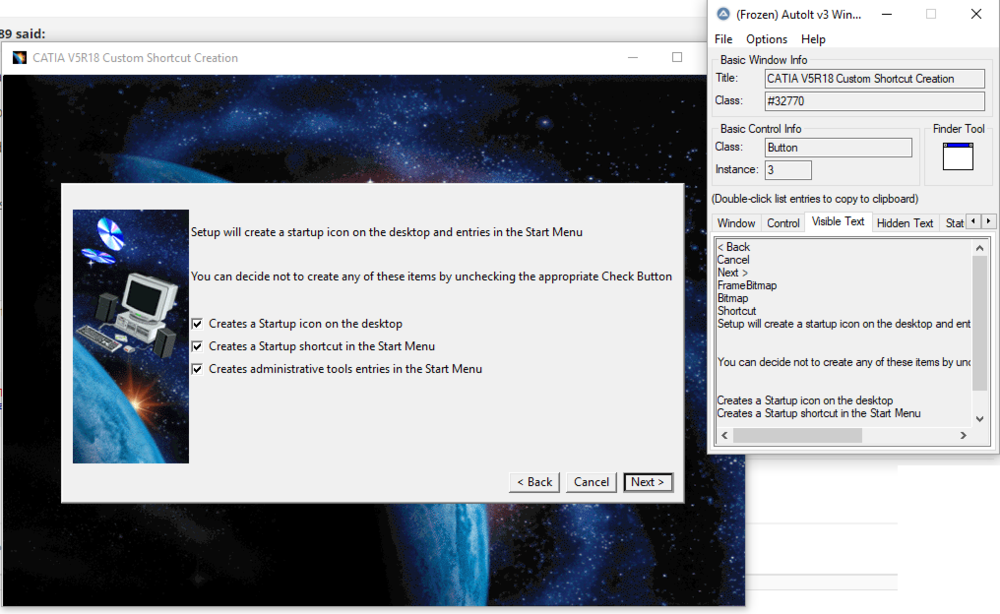
Task: Select the 'Shortcut' entry in text list
Action: [x=737, y=311]
